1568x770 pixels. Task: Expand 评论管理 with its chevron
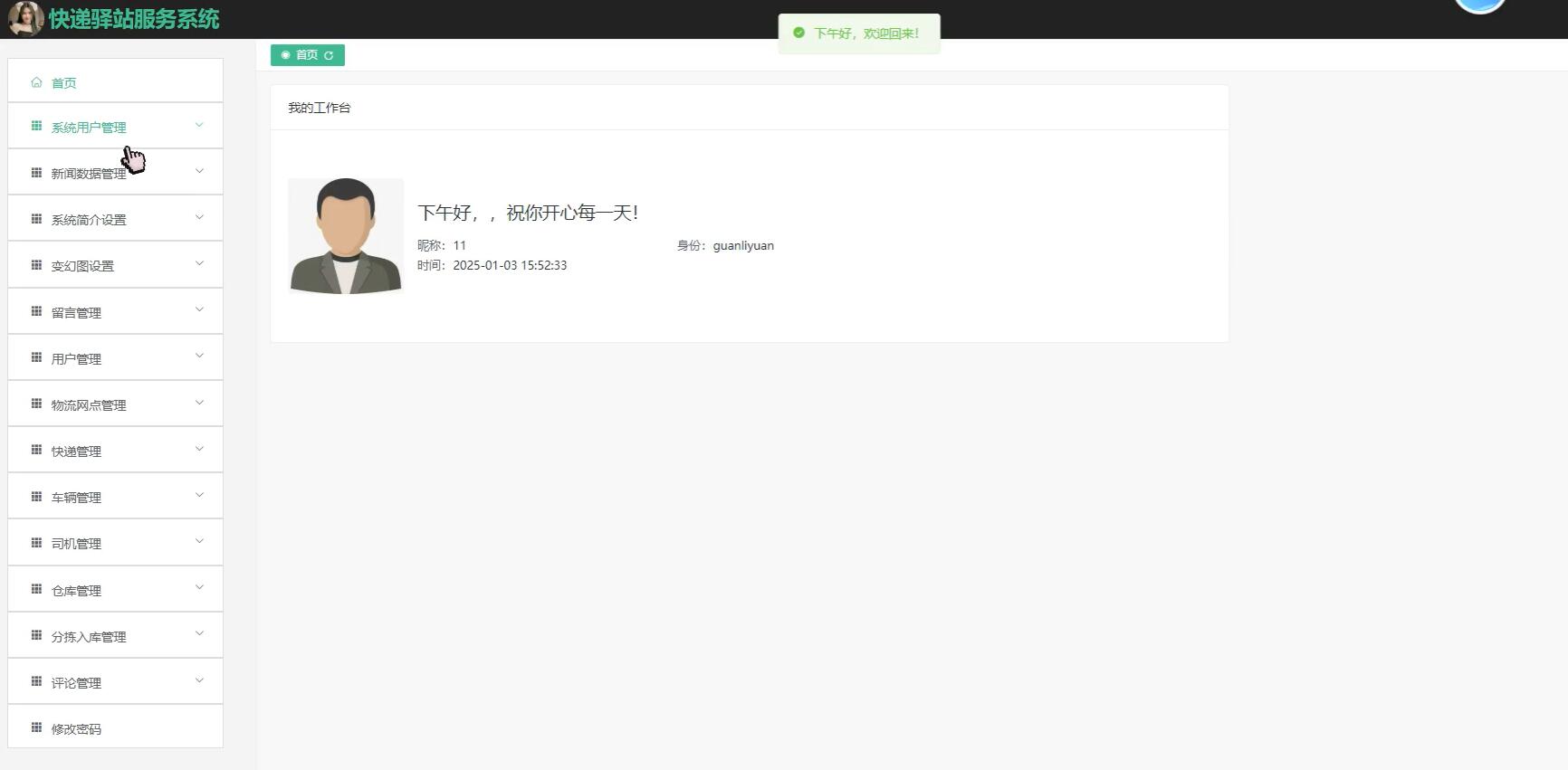(199, 680)
